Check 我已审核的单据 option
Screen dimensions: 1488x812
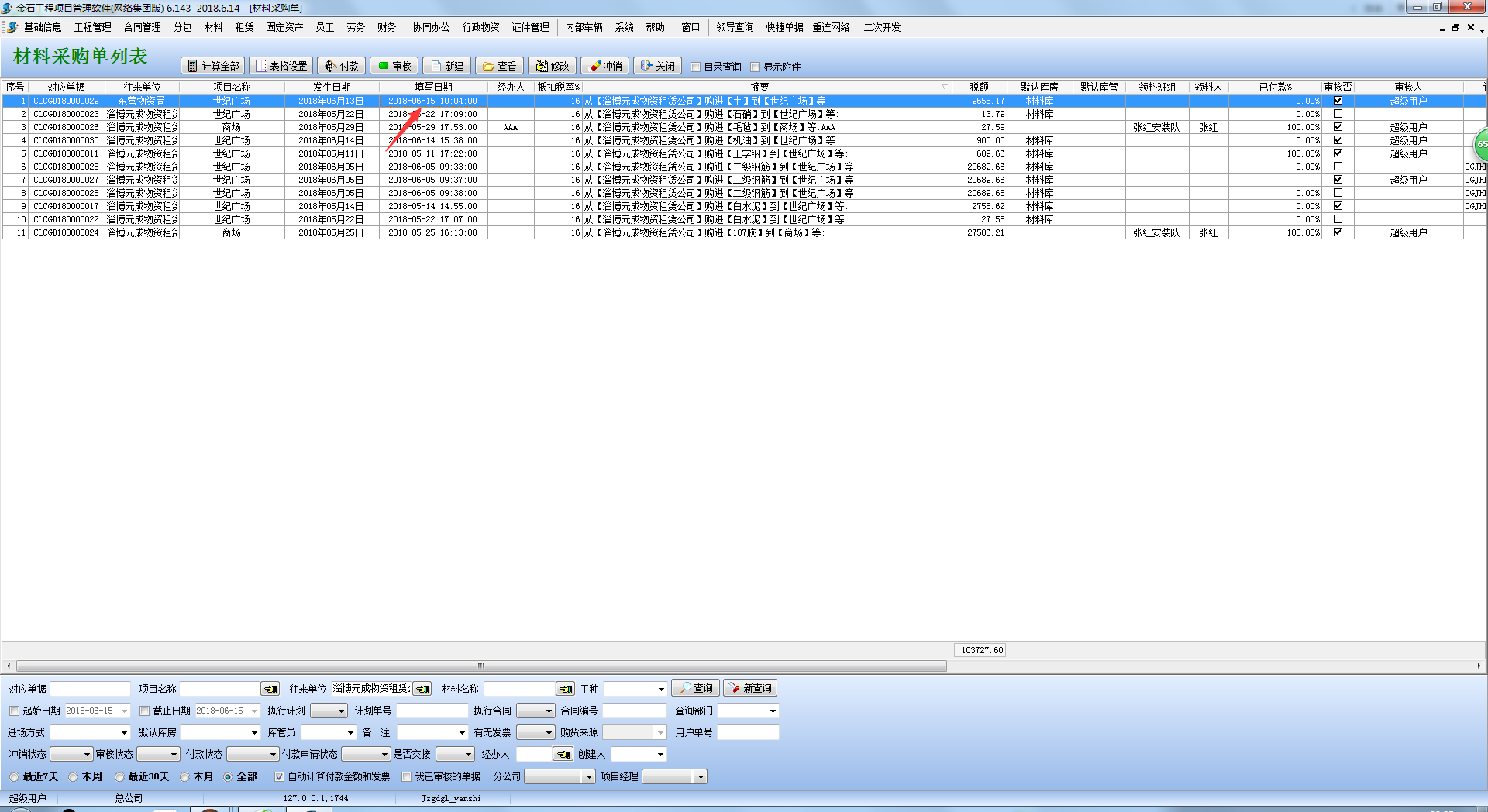pyautogui.click(x=406, y=776)
